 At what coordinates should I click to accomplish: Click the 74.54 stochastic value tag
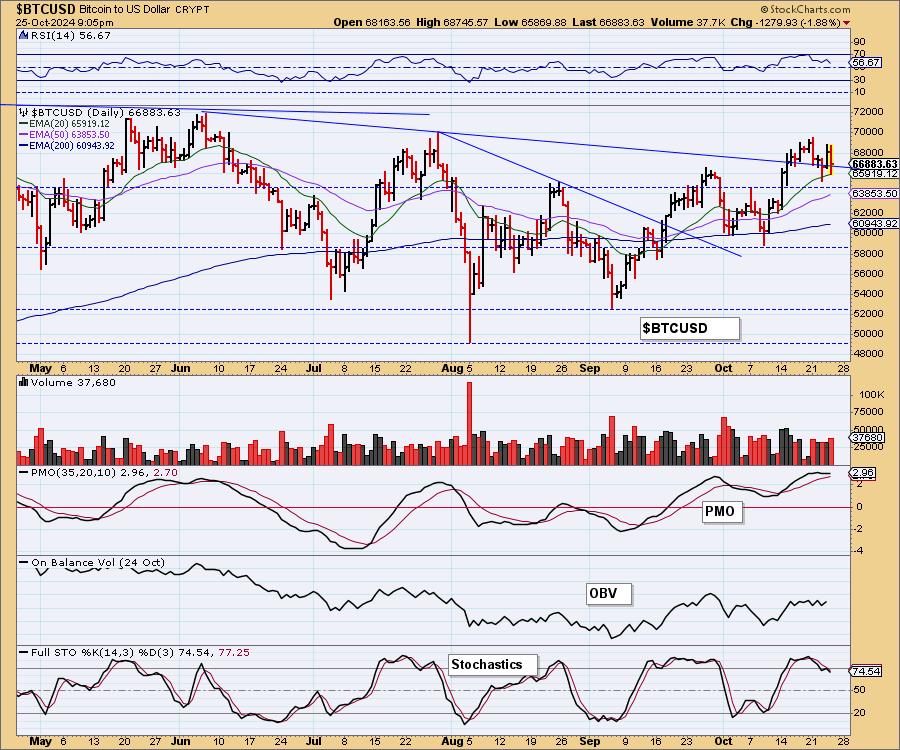tap(866, 671)
